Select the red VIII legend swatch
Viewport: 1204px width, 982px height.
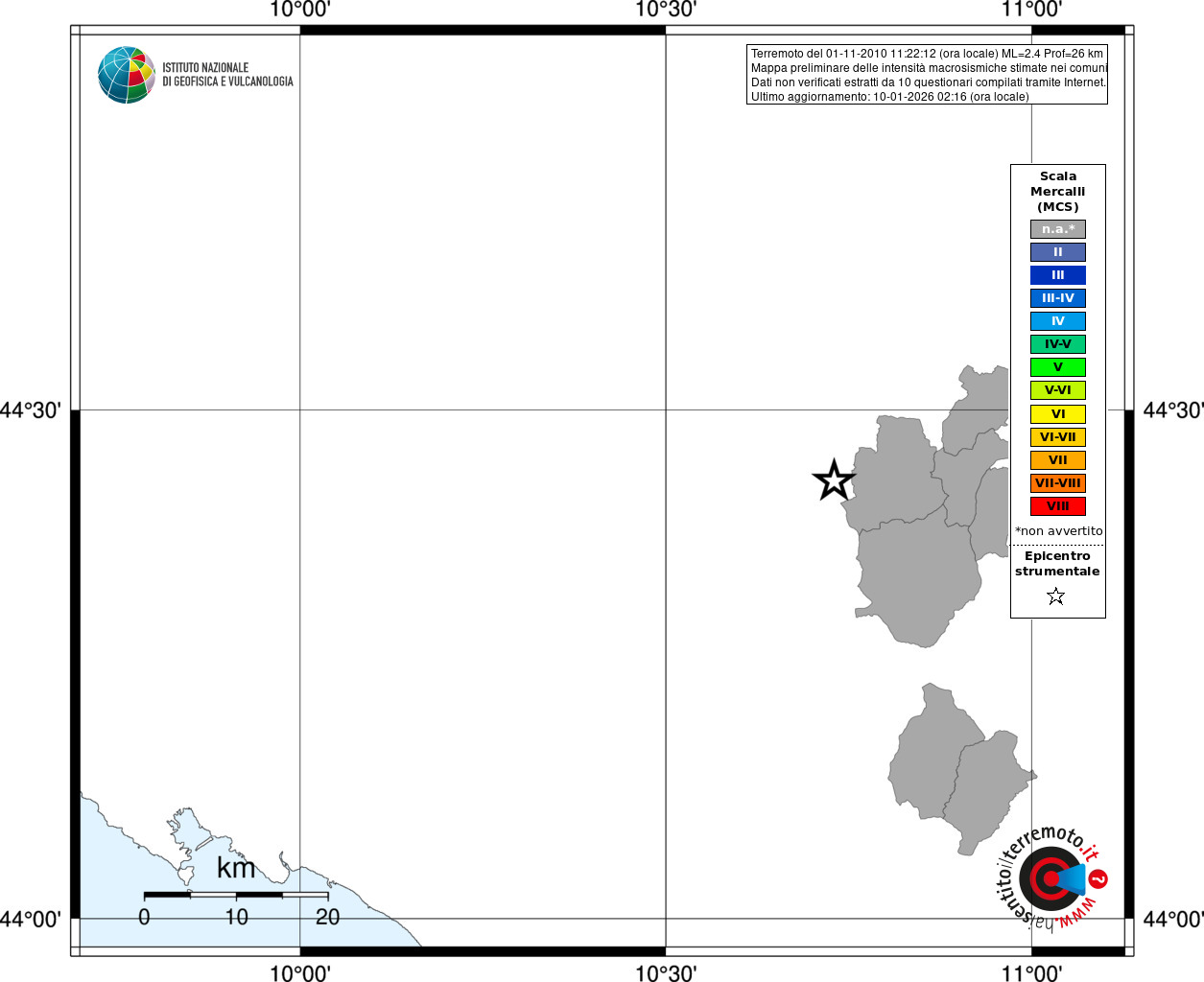[x=1058, y=506]
